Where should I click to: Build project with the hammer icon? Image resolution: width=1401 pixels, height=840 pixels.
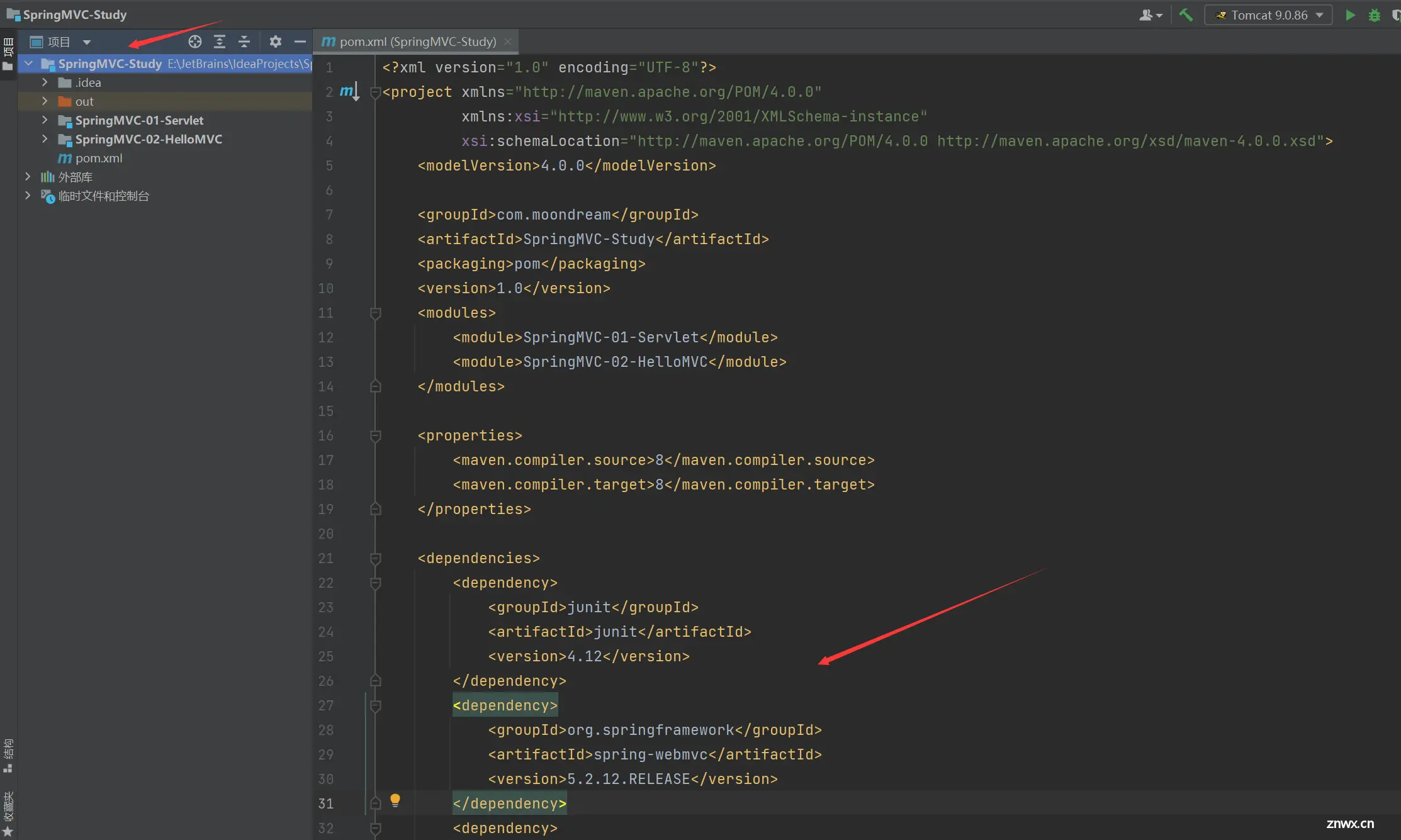1186,15
